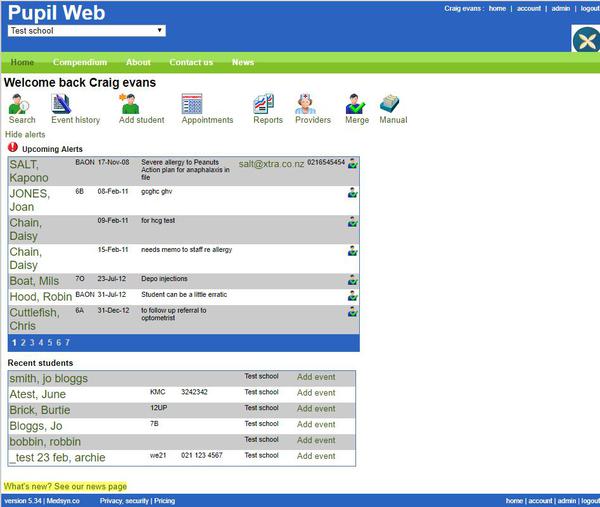
Task: Click the logout link in header
Action: [x=589, y=8]
